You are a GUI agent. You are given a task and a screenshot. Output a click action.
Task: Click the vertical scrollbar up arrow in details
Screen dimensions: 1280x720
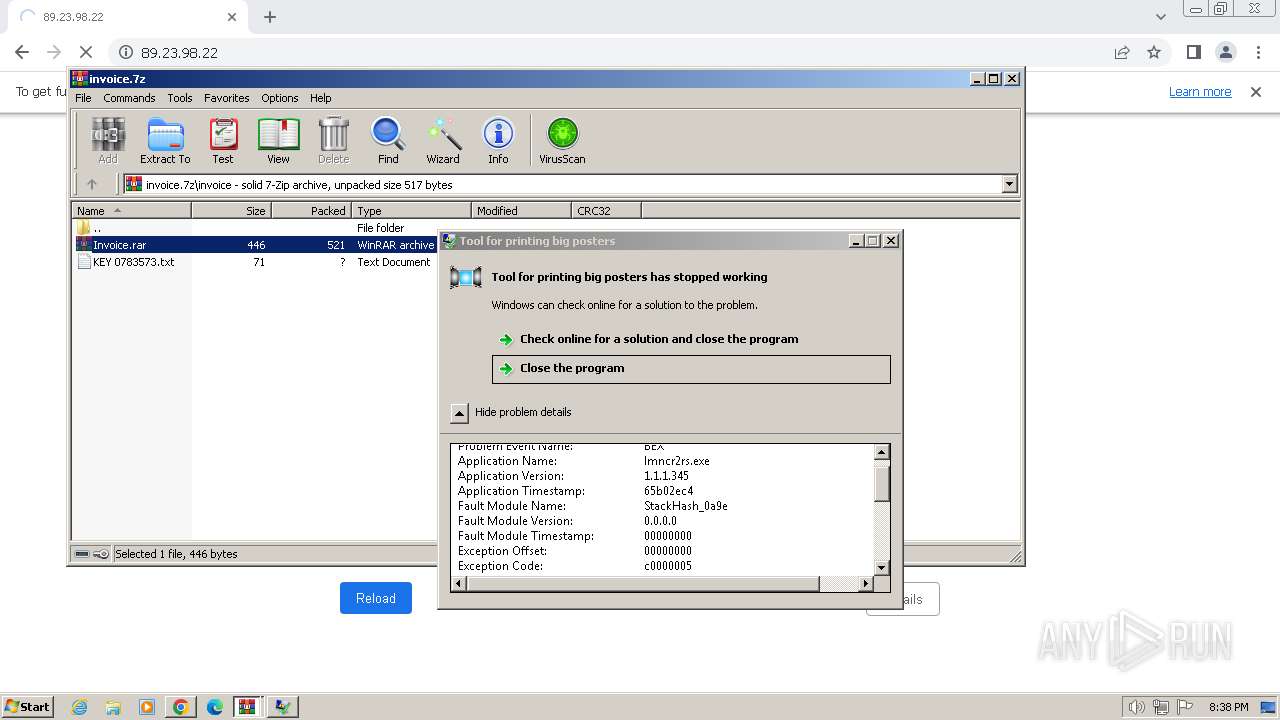click(x=881, y=452)
